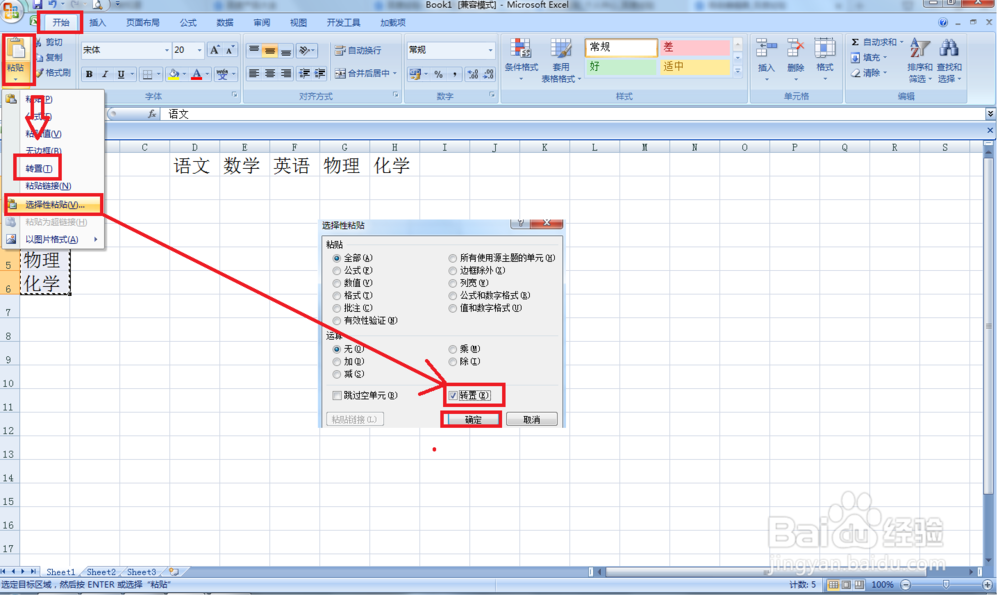This screenshot has height=598, width=1000.
Task: Click the Save icon in Quick Access
Action: click(38, 4)
